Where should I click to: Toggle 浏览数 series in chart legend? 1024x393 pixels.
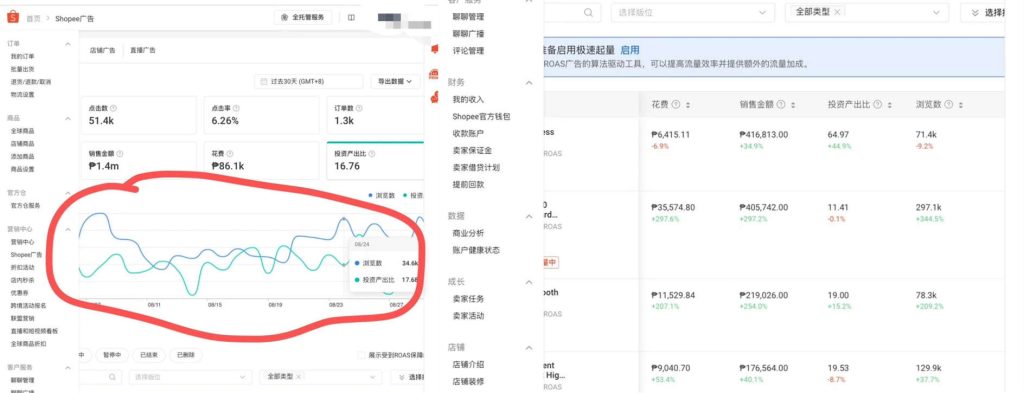[x=382, y=195]
